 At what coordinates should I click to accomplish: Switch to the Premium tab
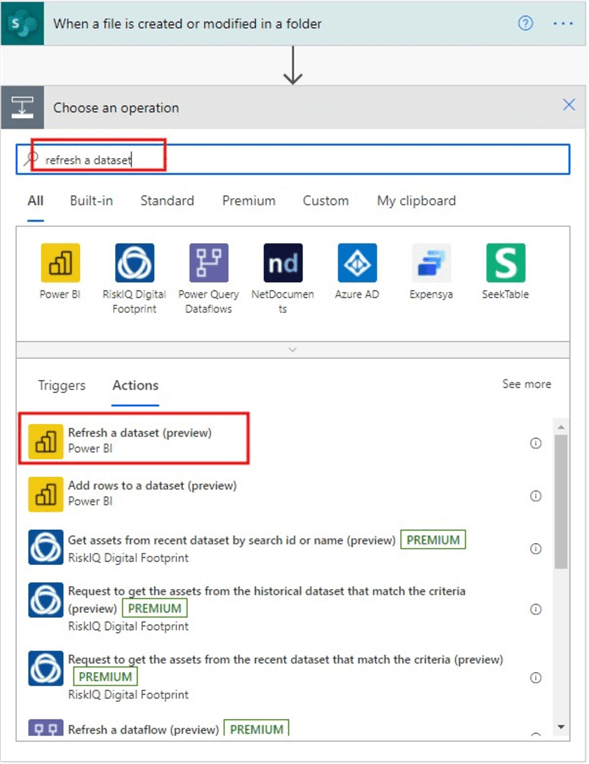coord(248,201)
